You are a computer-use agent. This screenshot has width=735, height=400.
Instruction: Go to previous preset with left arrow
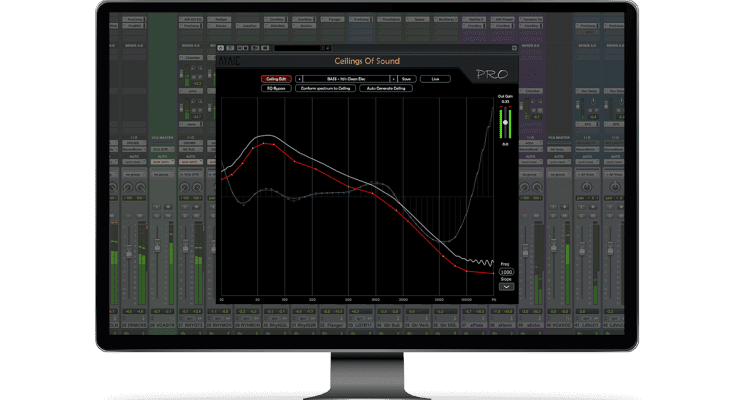300,78
